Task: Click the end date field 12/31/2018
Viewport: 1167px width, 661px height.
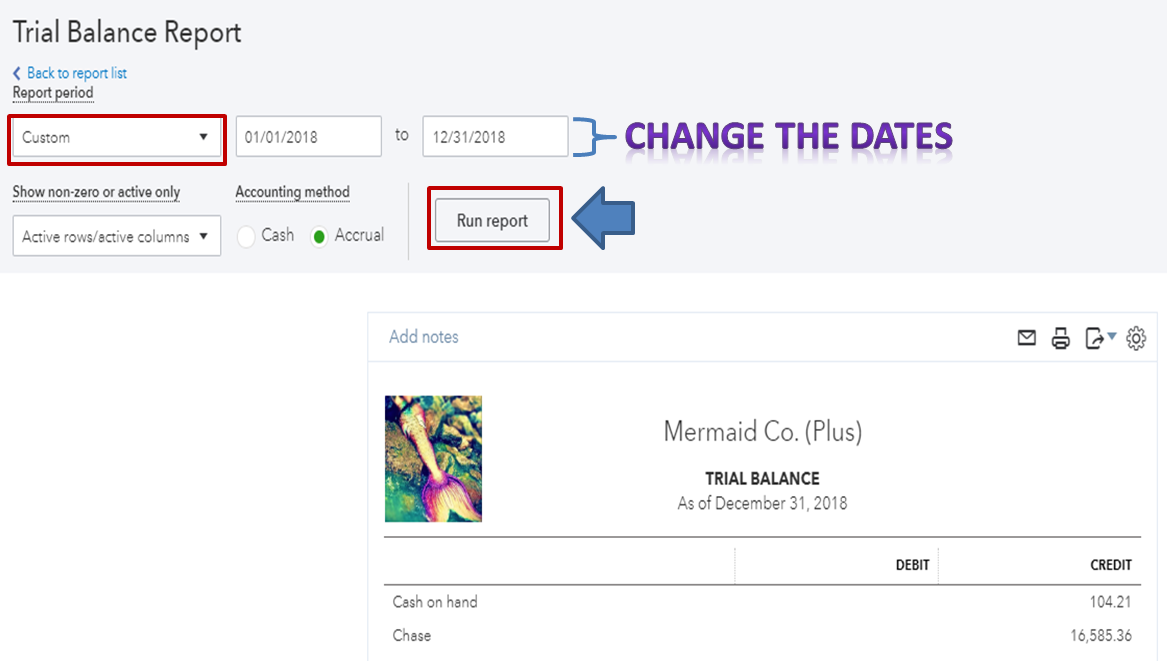Action: click(x=496, y=137)
